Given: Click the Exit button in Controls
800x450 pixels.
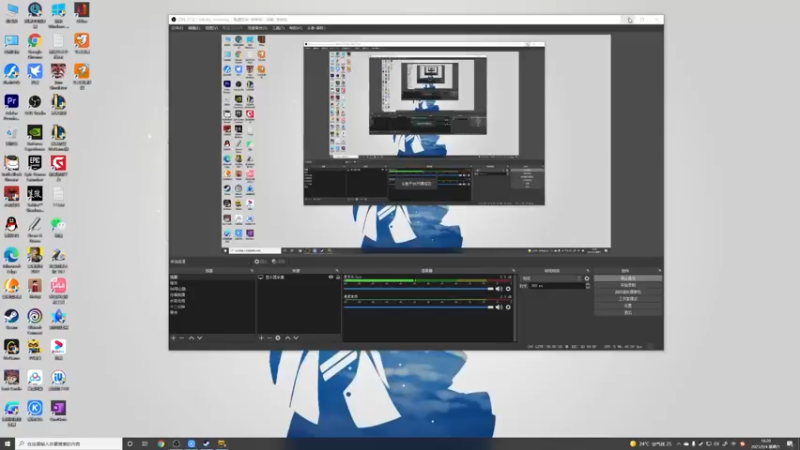Looking at the screenshot, I should (628, 312).
